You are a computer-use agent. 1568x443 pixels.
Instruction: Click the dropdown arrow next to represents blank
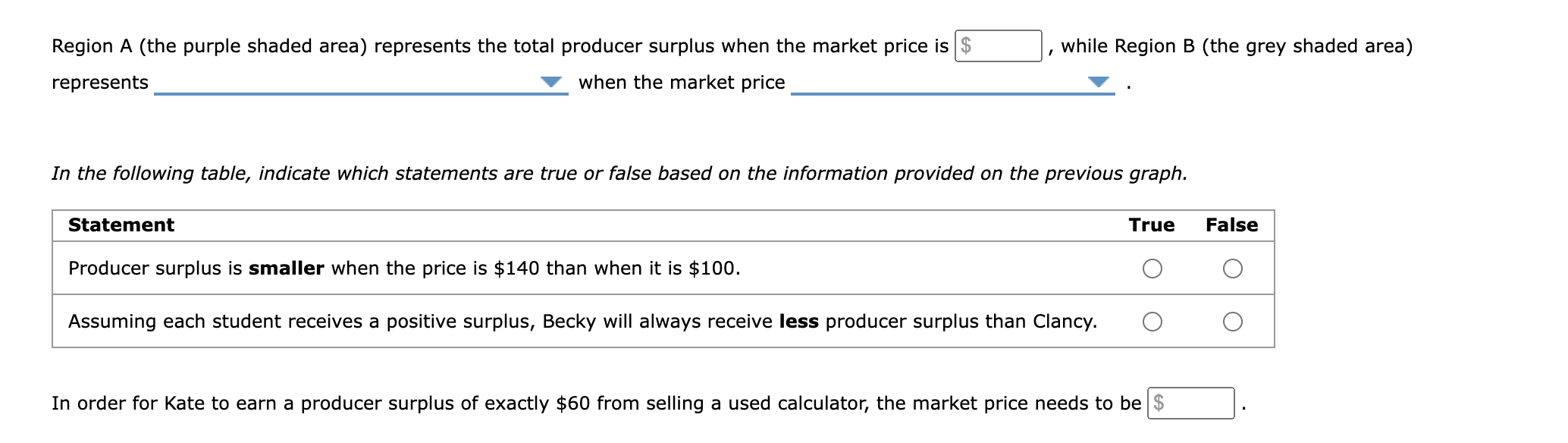551,80
